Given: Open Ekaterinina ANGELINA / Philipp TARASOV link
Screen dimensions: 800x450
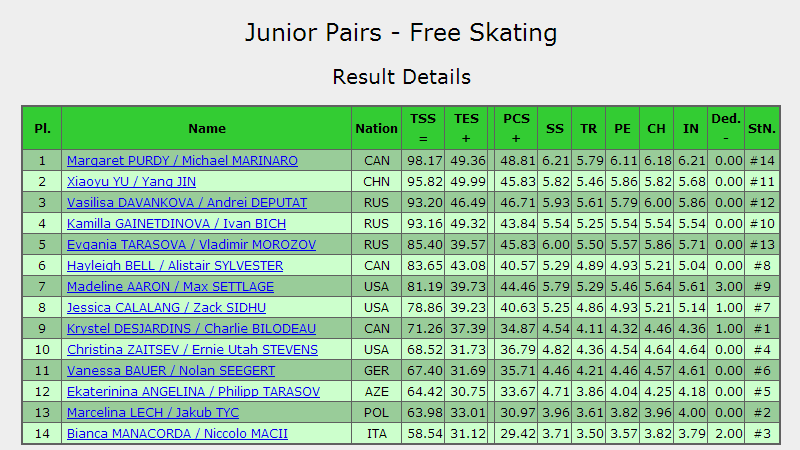Looking at the screenshot, I should pos(193,391).
